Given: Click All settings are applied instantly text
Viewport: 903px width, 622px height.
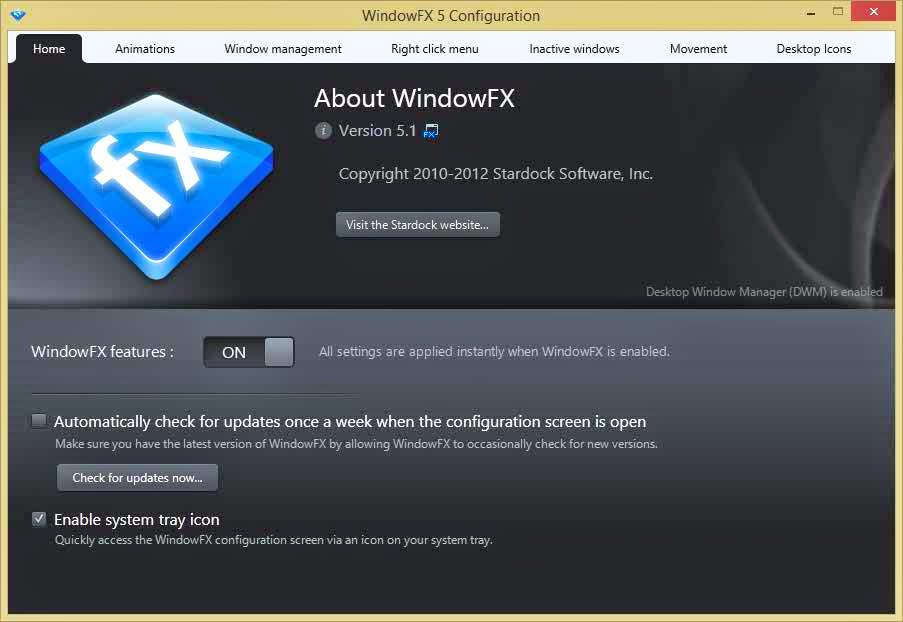Looking at the screenshot, I should [x=495, y=351].
